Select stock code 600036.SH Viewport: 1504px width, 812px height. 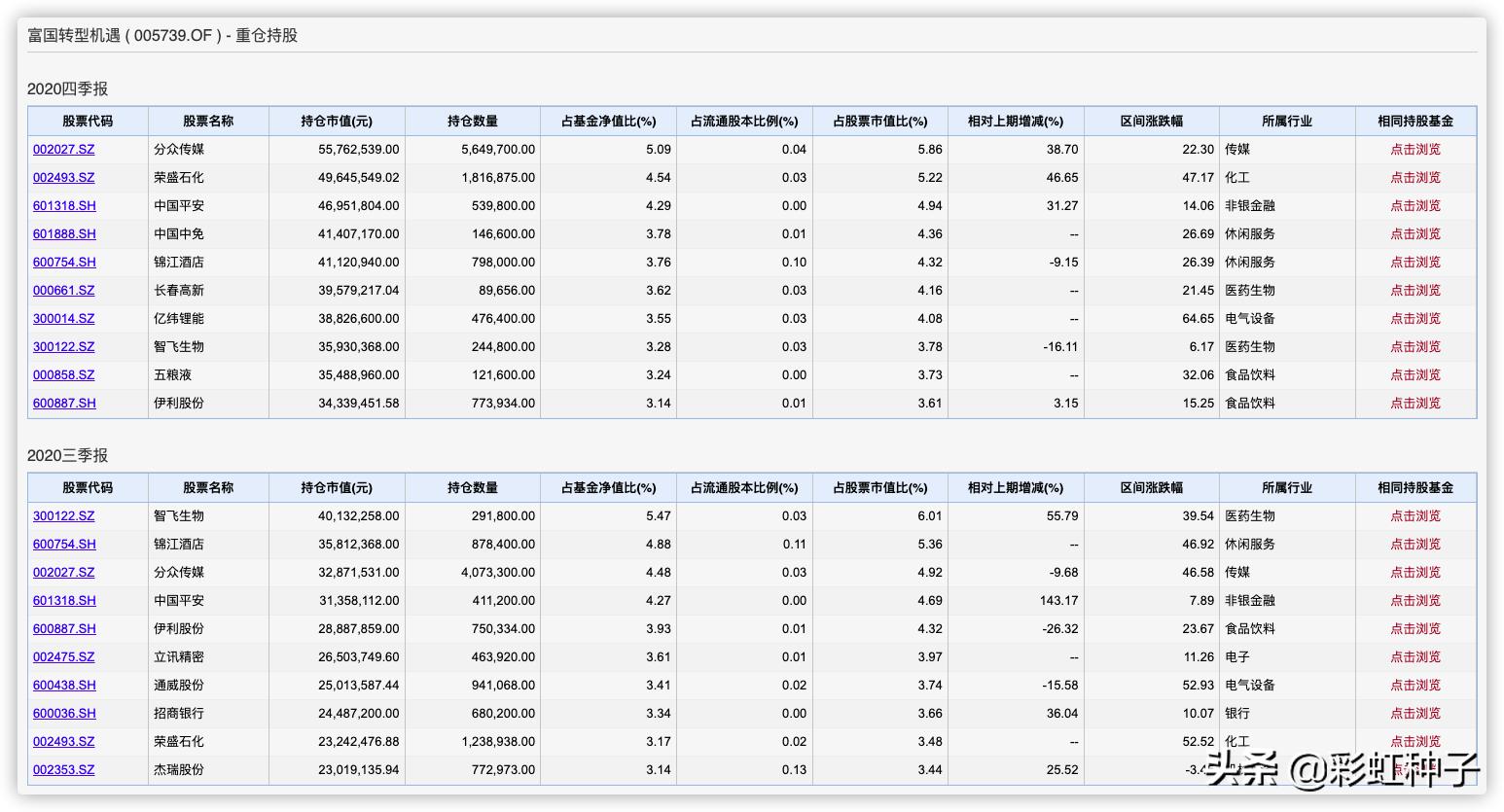click(x=64, y=714)
